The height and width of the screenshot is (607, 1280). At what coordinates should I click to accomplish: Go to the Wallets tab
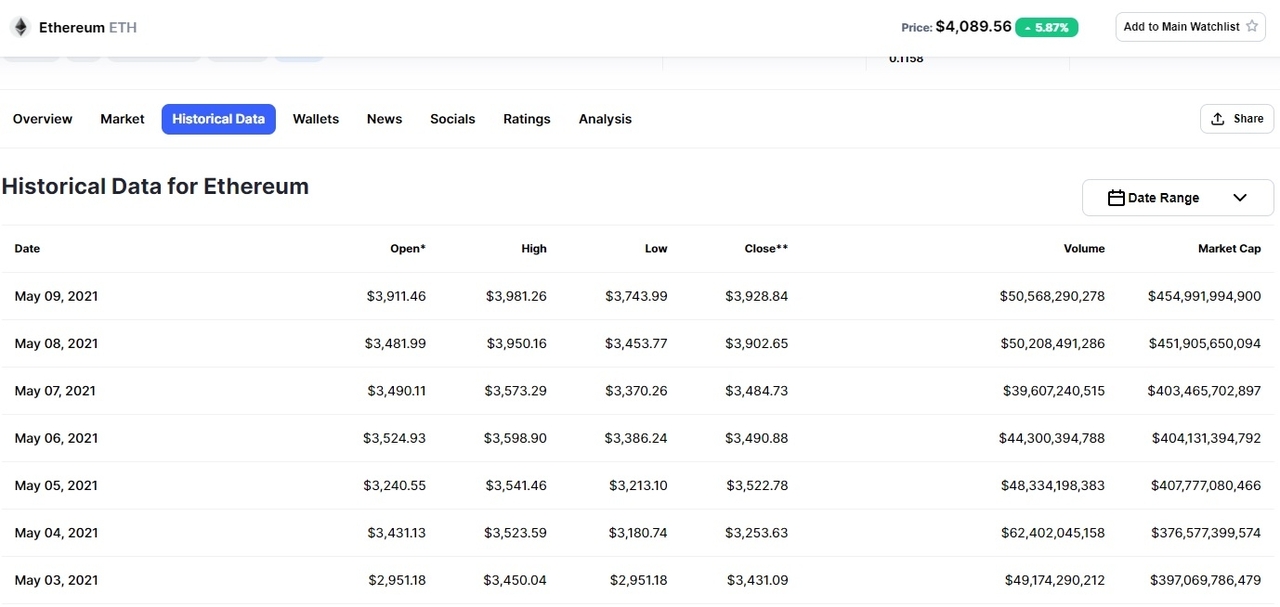(315, 119)
